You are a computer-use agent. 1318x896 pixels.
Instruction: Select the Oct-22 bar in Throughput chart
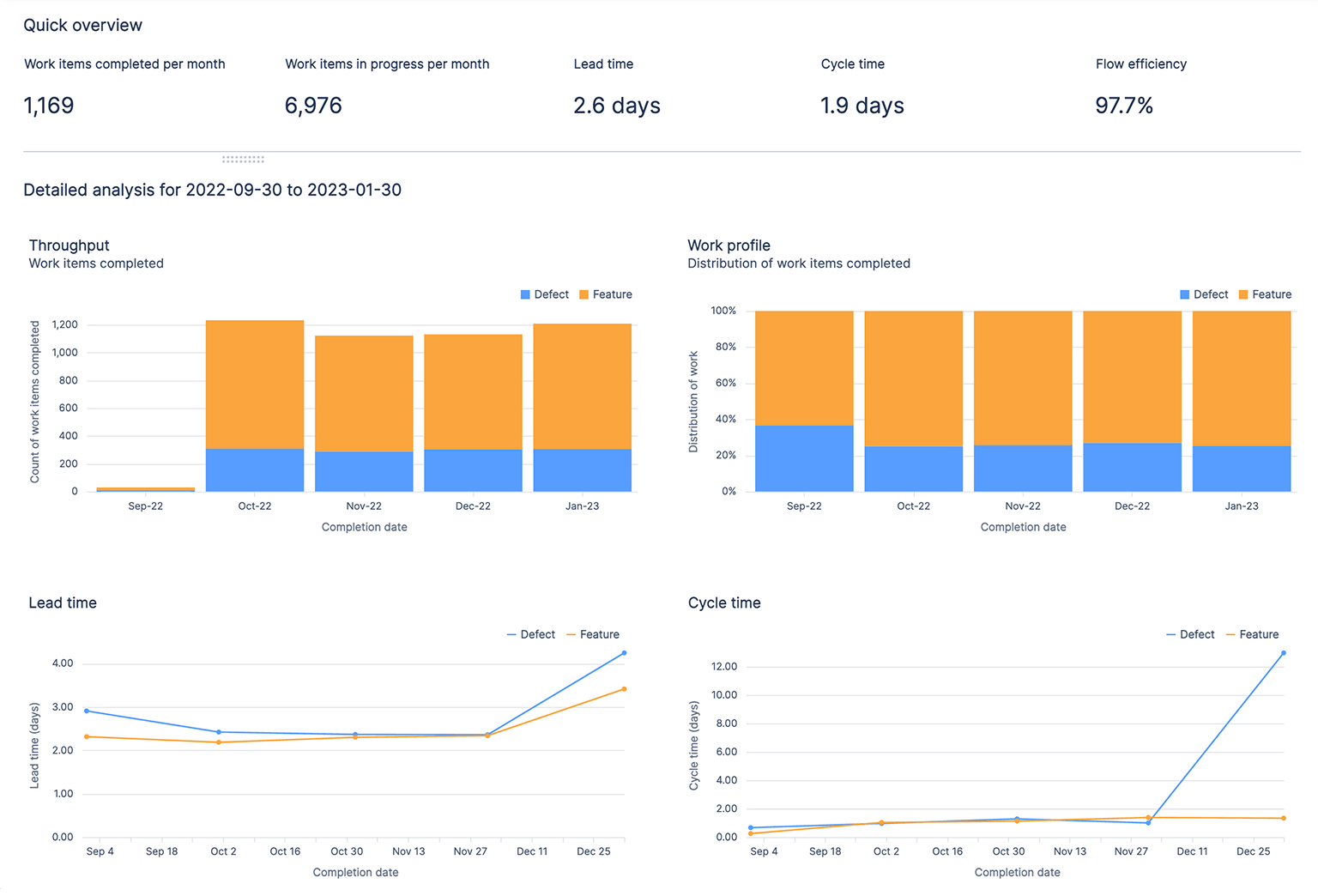(x=254, y=403)
